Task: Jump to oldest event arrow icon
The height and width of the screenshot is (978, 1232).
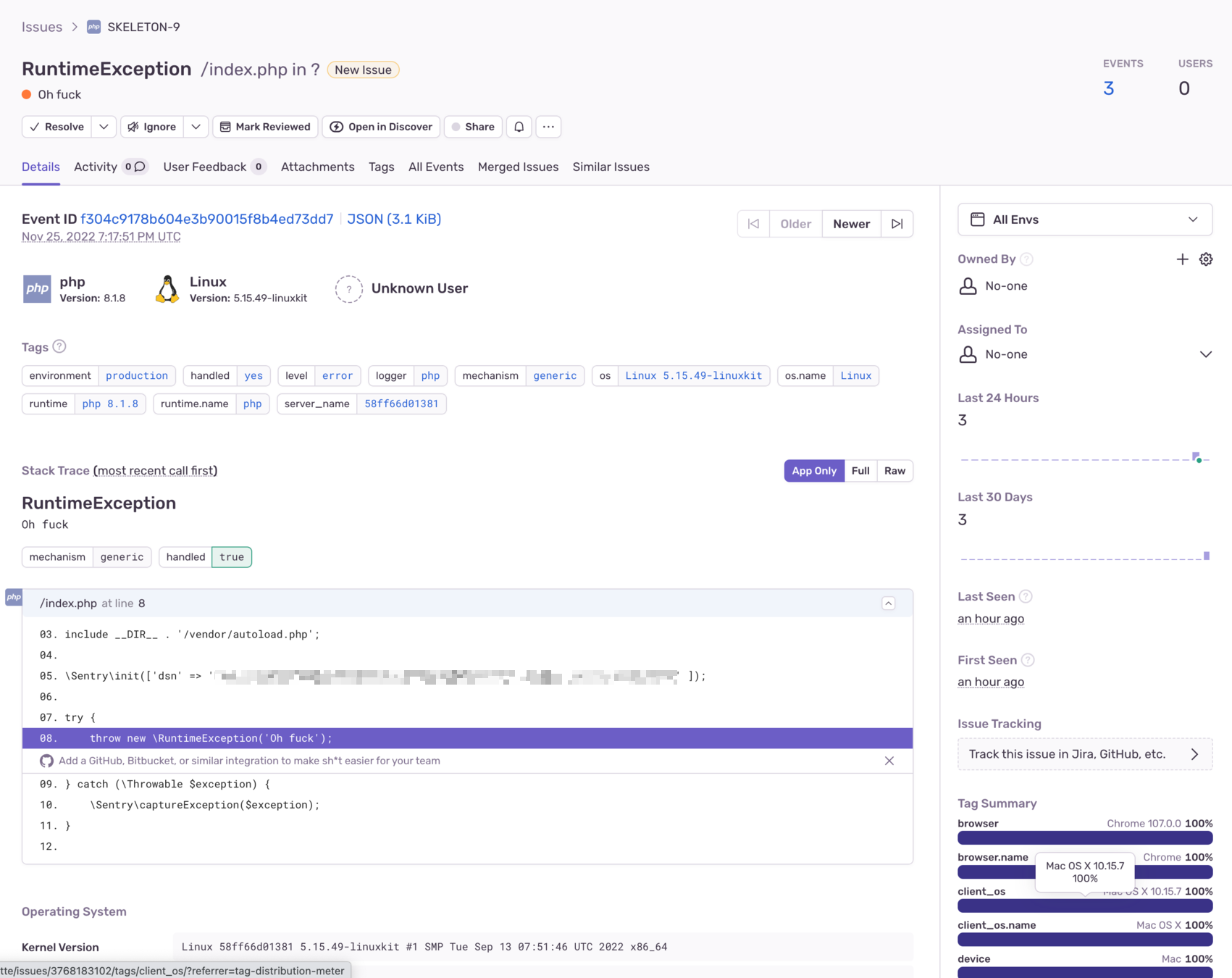Action: click(x=754, y=224)
